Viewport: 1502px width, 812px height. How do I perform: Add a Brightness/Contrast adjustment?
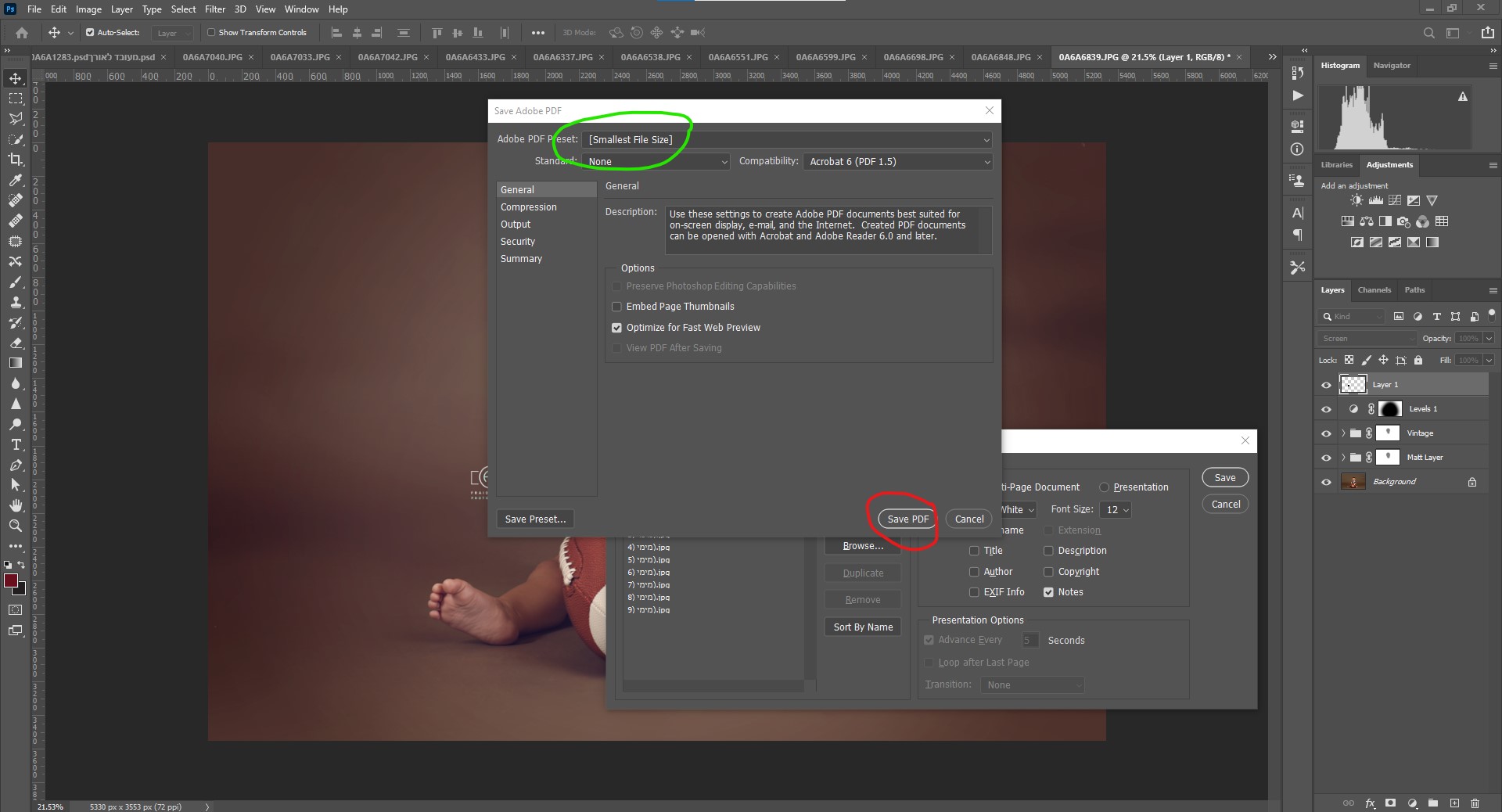(1356, 201)
